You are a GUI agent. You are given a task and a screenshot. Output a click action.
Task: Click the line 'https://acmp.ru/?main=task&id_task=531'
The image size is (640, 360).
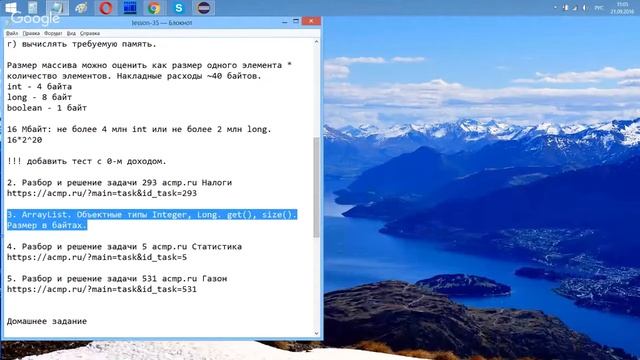pyautogui.click(x=102, y=289)
